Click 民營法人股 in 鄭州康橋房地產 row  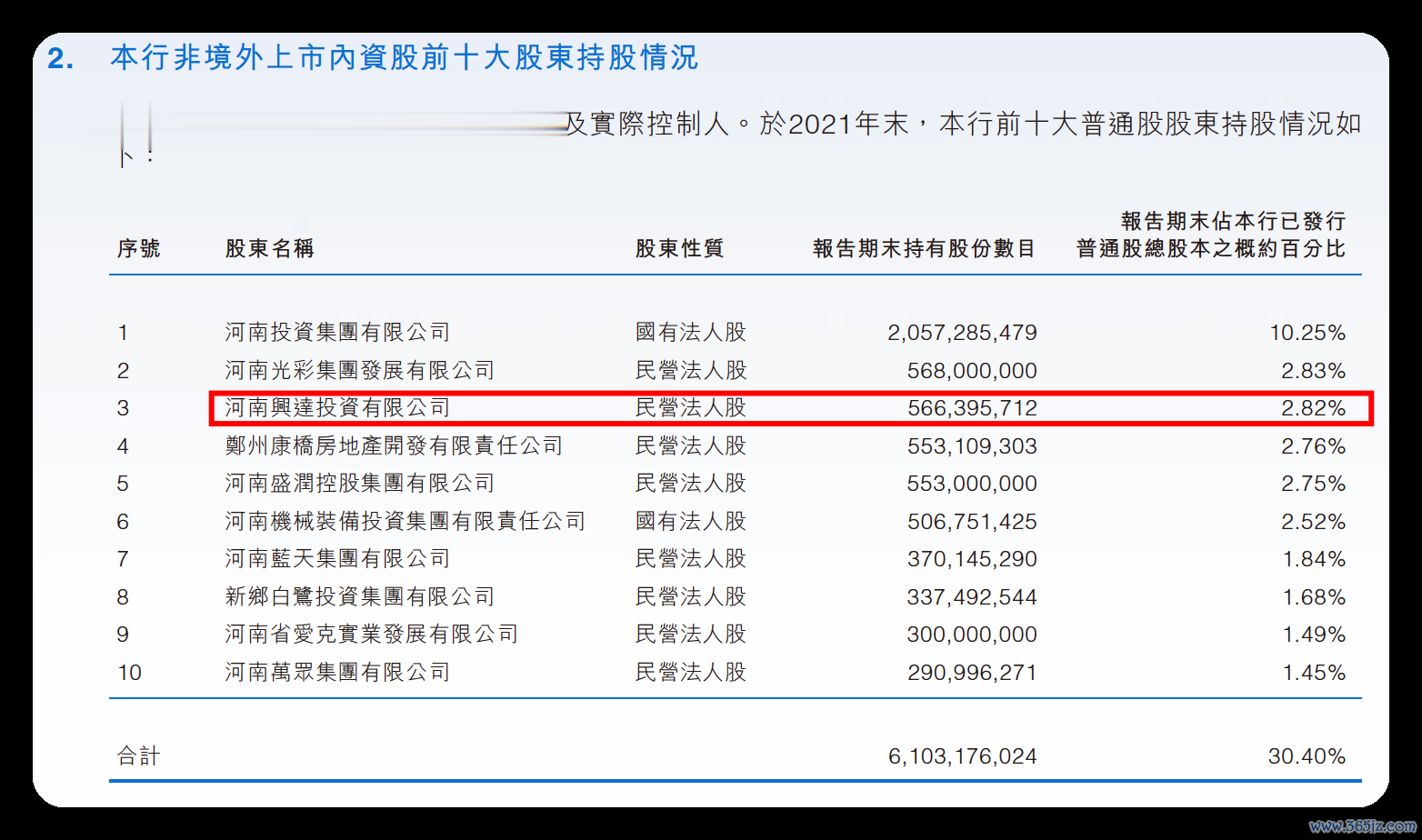click(x=691, y=446)
